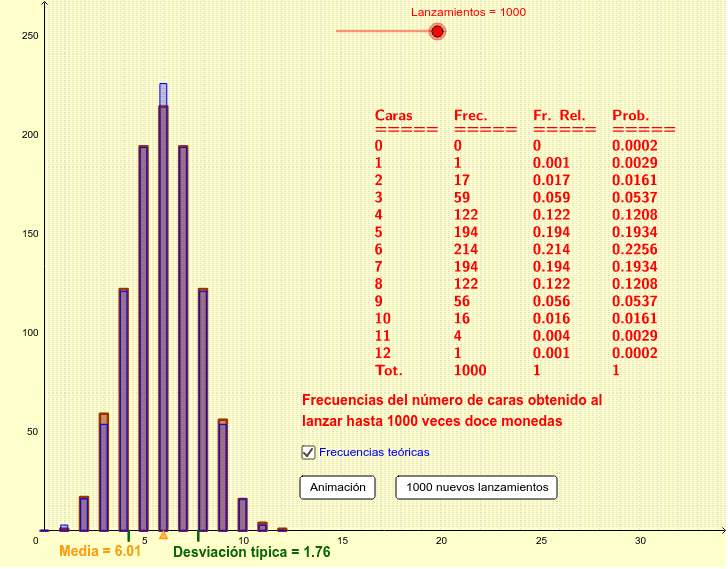Image resolution: width=728 pixels, height=569 pixels.
Task: Click the Frecuencias teóricas blue label text
Action: [x=374, y=452]
